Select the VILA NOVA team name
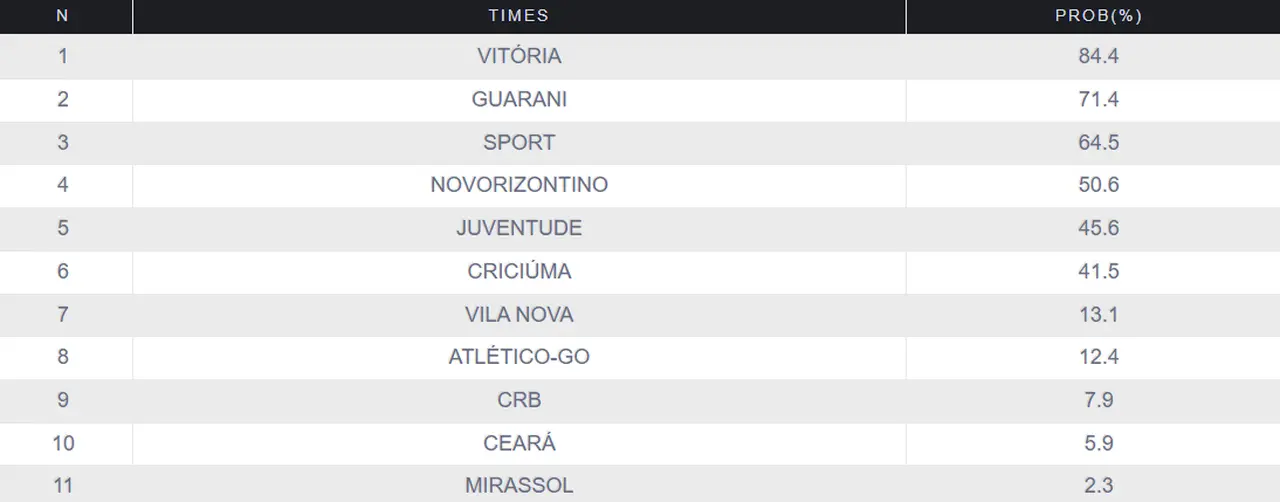Image resolution: width=1280 pixels, height=502 pixels. tap(519, 314)
